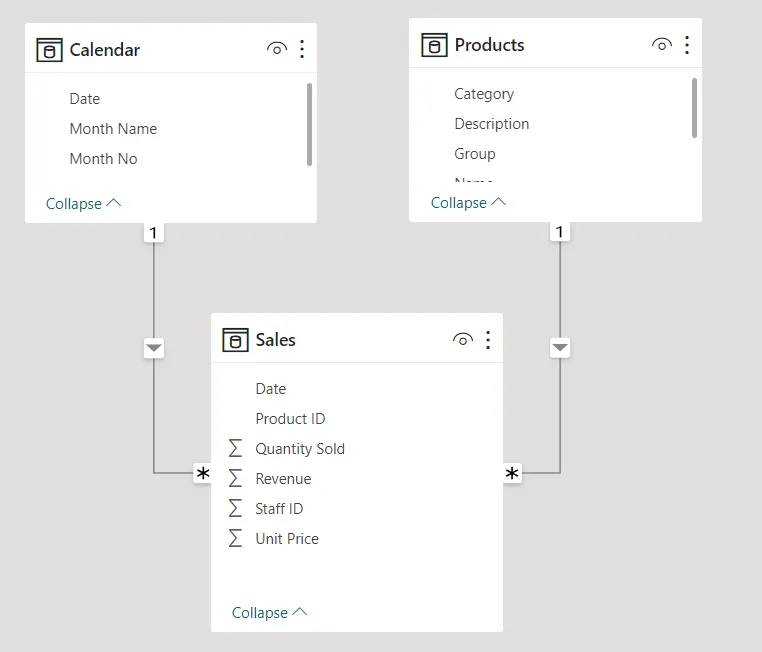Click the Calendar table's vertical scrollbar
Screen dimensions: 762x652
coord(309,124)
